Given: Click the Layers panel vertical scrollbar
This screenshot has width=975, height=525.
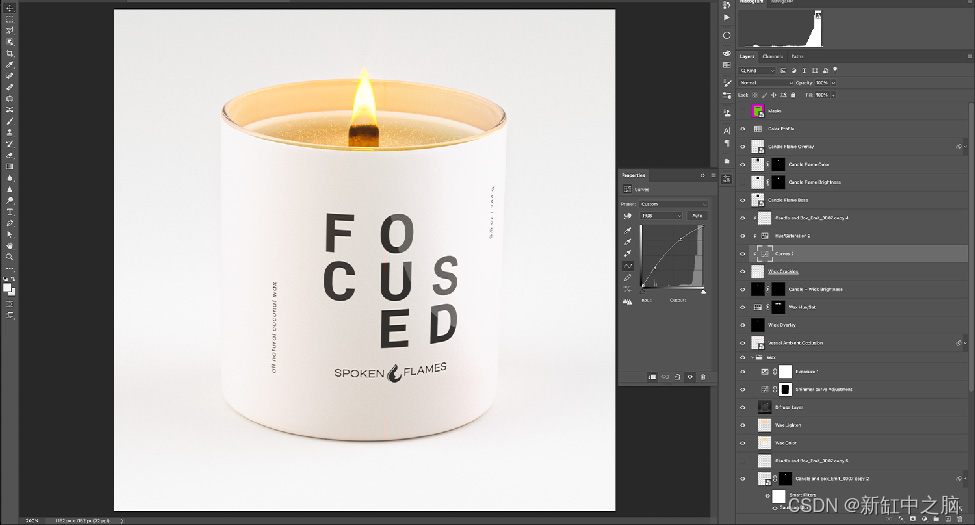Looking at the screenshot, I should tap(971, 249).
